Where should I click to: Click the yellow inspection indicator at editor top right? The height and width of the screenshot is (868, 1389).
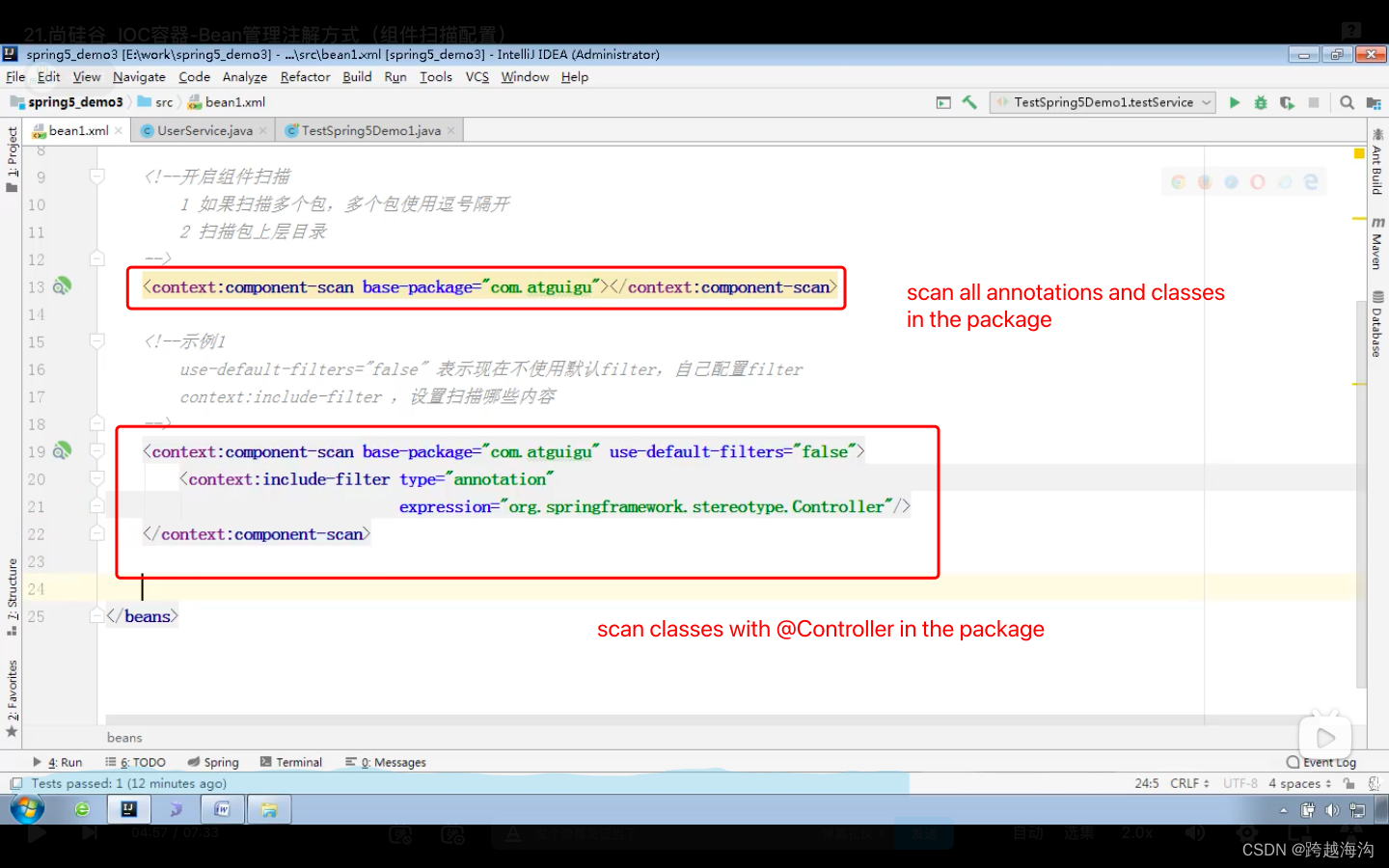coord(1359,153)
